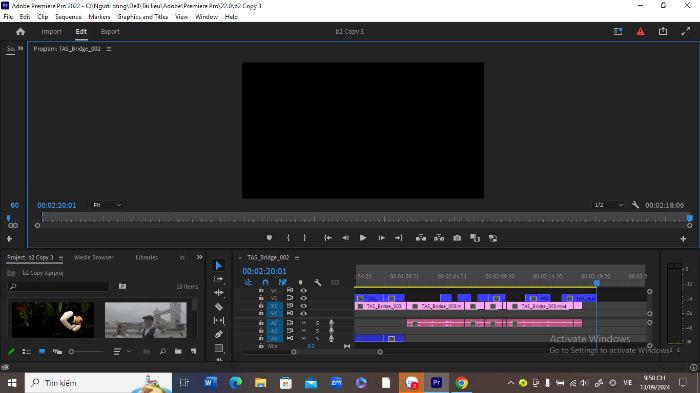Switch Project panel to Freeform View
Viewport: 700px width, 393px height.
click(57, 351)
